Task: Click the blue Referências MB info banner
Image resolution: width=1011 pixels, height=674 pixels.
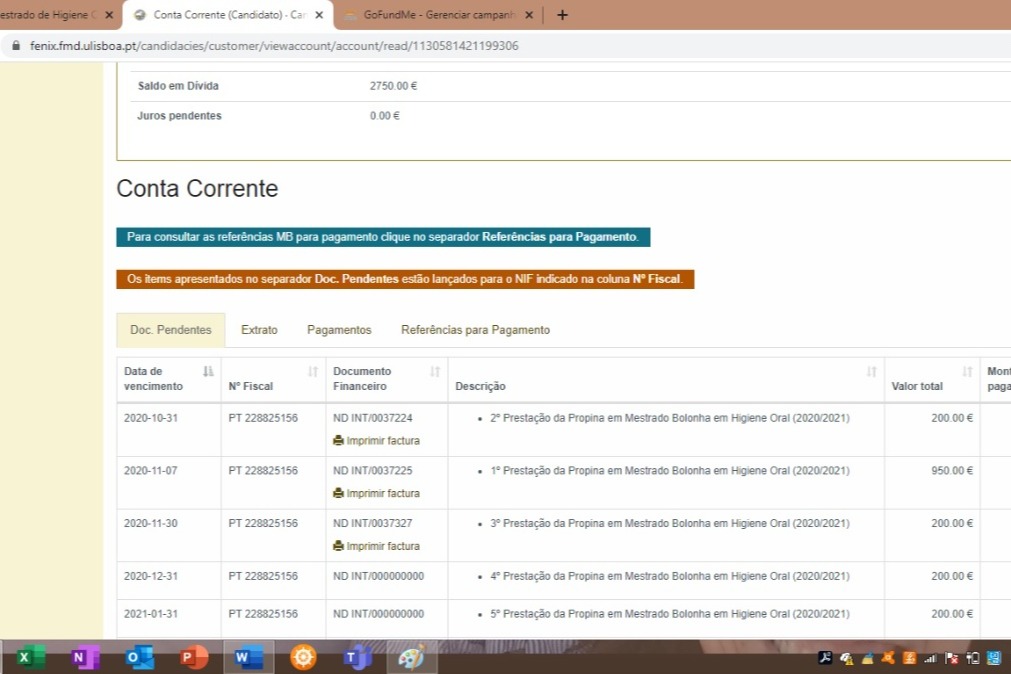Action: click(x=383, y=237)
